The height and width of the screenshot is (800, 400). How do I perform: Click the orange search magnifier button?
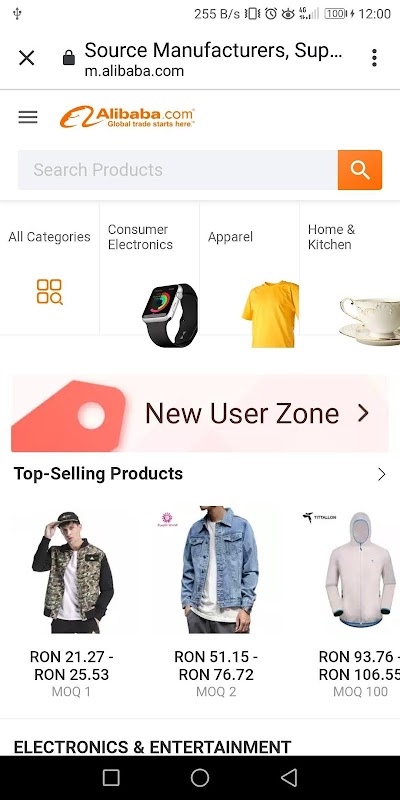pyautogui.click(x=360, y=170)
